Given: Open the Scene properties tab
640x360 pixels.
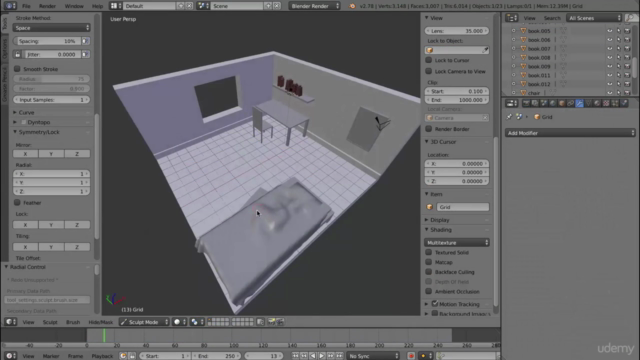Looking at the screenshot, I should pyautogui.click(x=544, y=103).
